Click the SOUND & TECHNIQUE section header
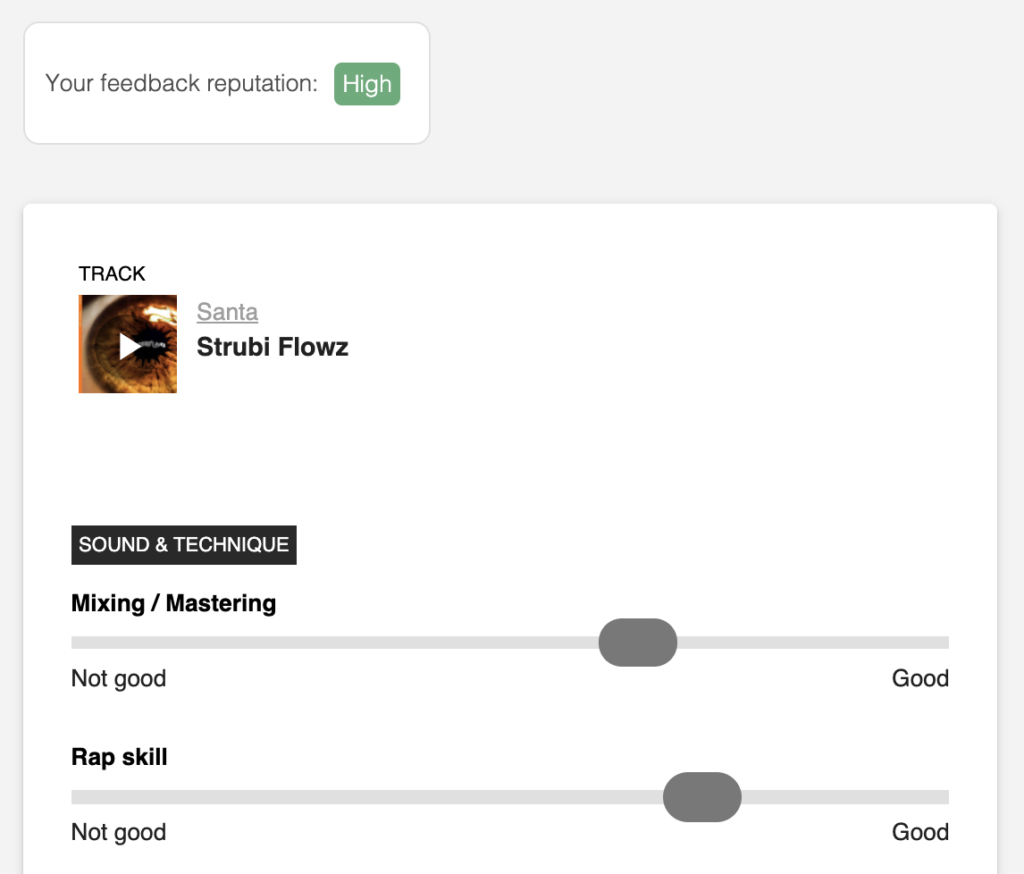 pos(184,545)
